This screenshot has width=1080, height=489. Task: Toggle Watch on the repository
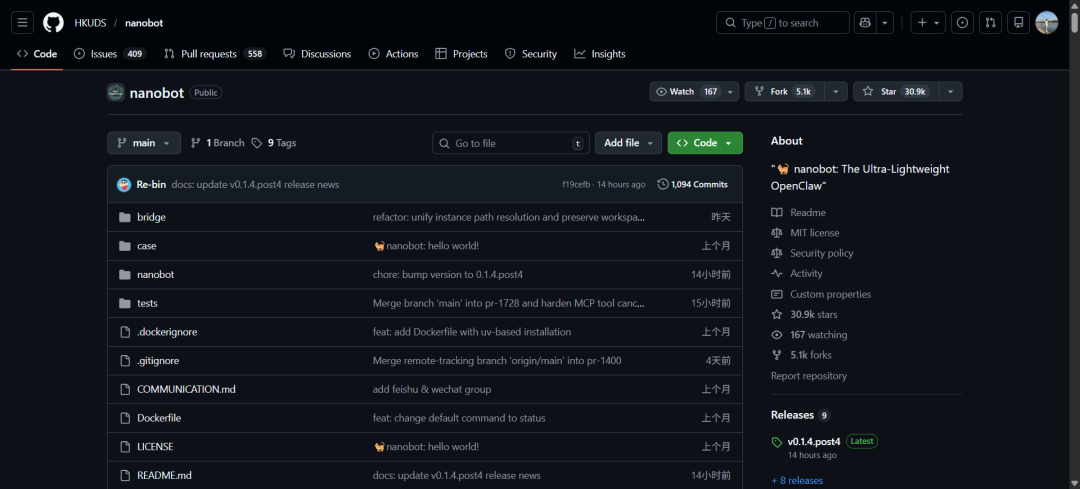(687, 91)
